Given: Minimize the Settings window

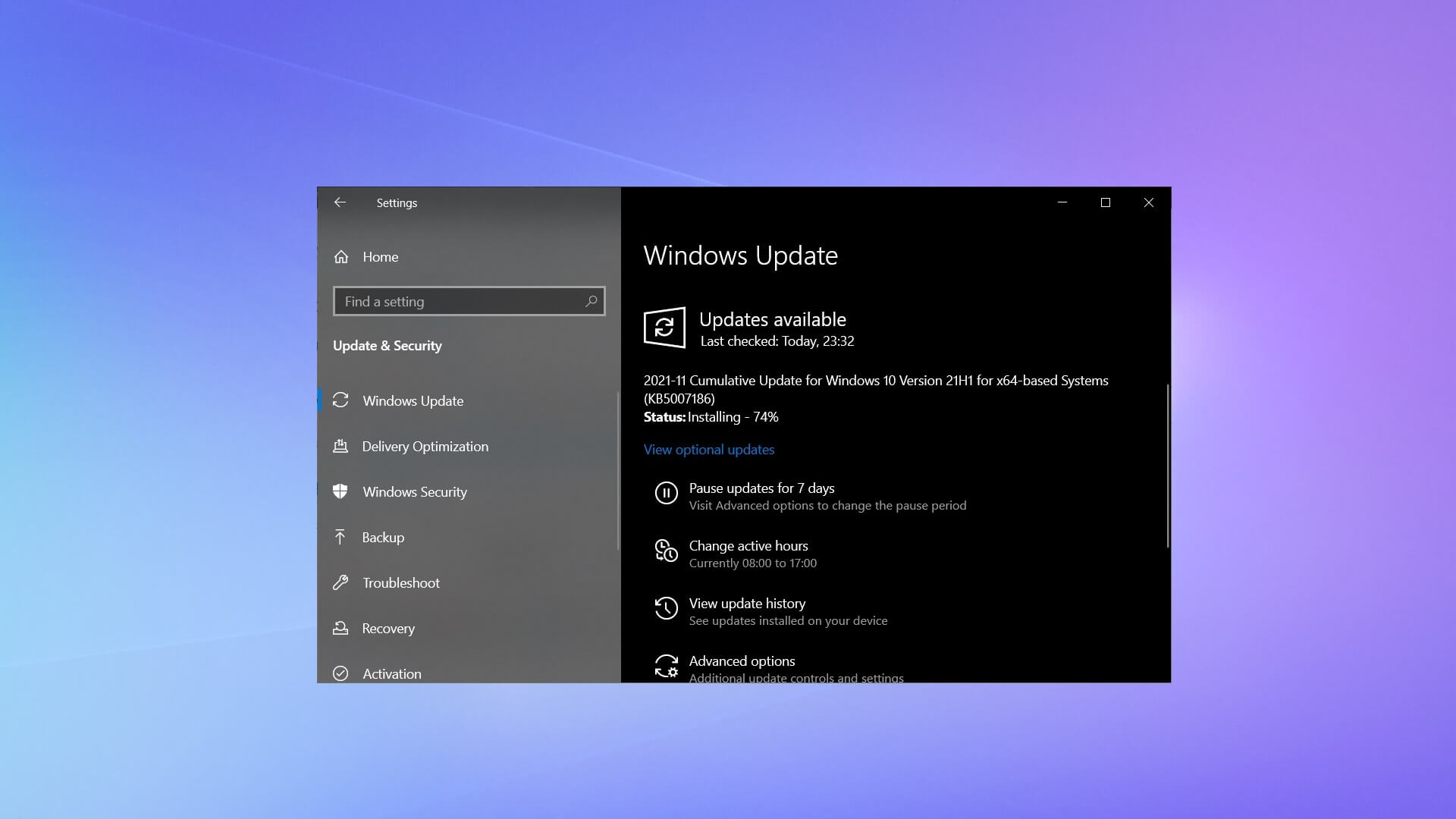Looking at the screenshot, I should (1062, 202).
